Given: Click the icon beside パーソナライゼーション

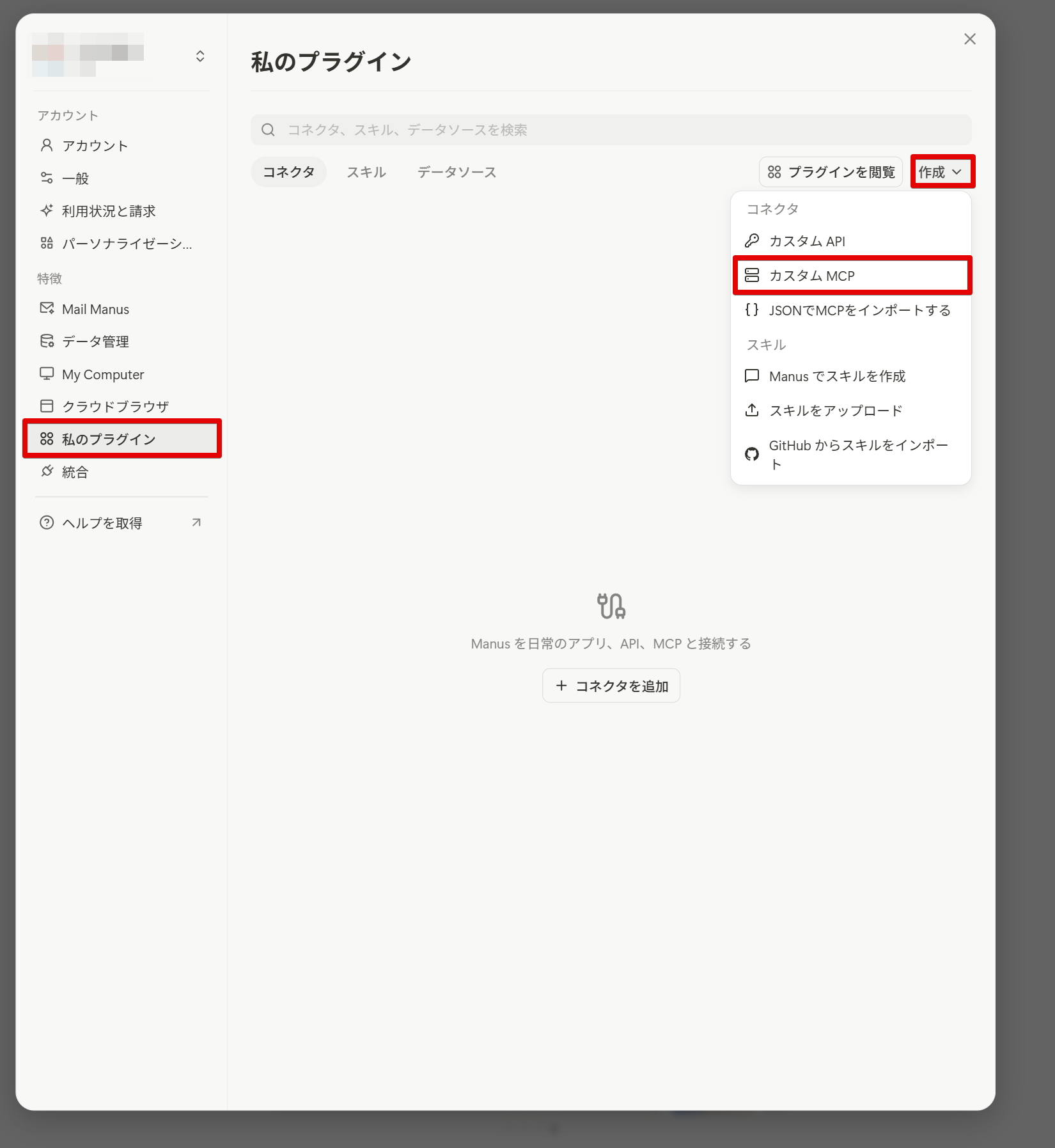Looking at the screenshot, I should tap(47, 243).
